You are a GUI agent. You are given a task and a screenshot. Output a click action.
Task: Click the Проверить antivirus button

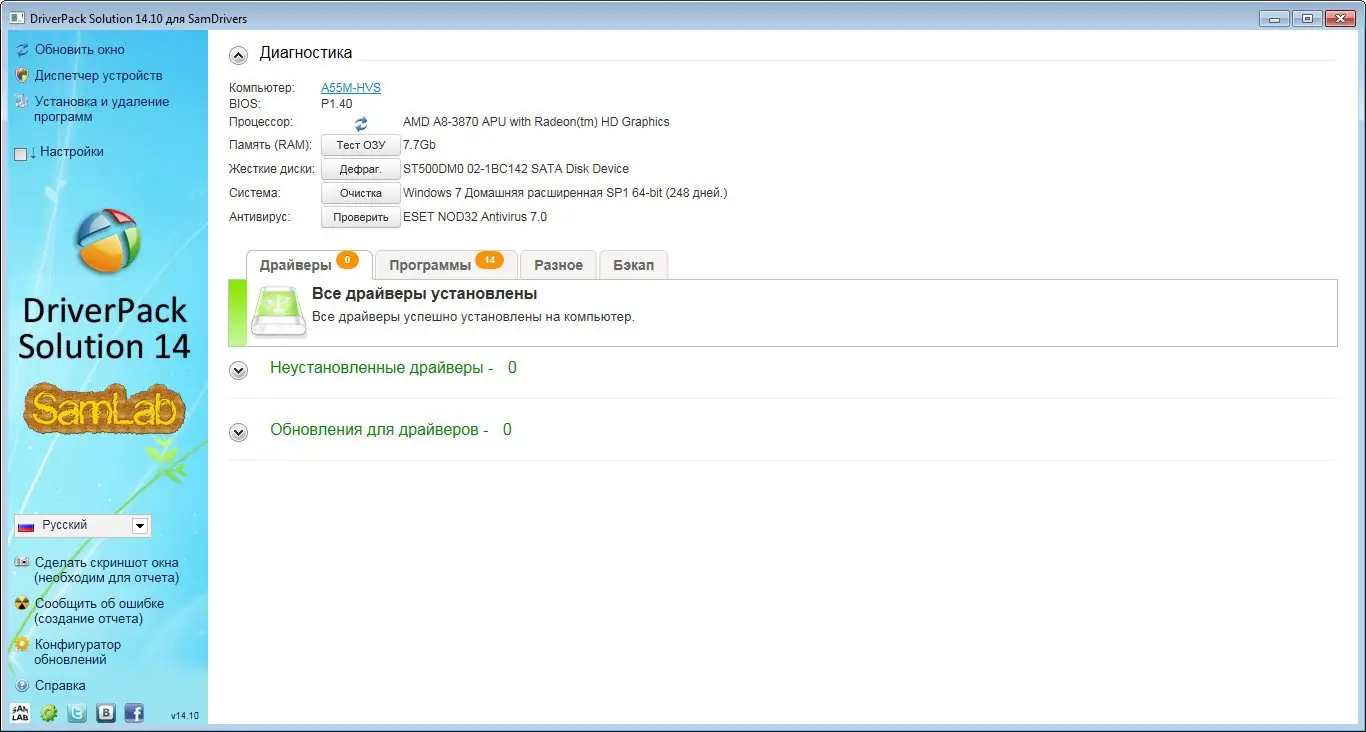click(x=361, y=217)
